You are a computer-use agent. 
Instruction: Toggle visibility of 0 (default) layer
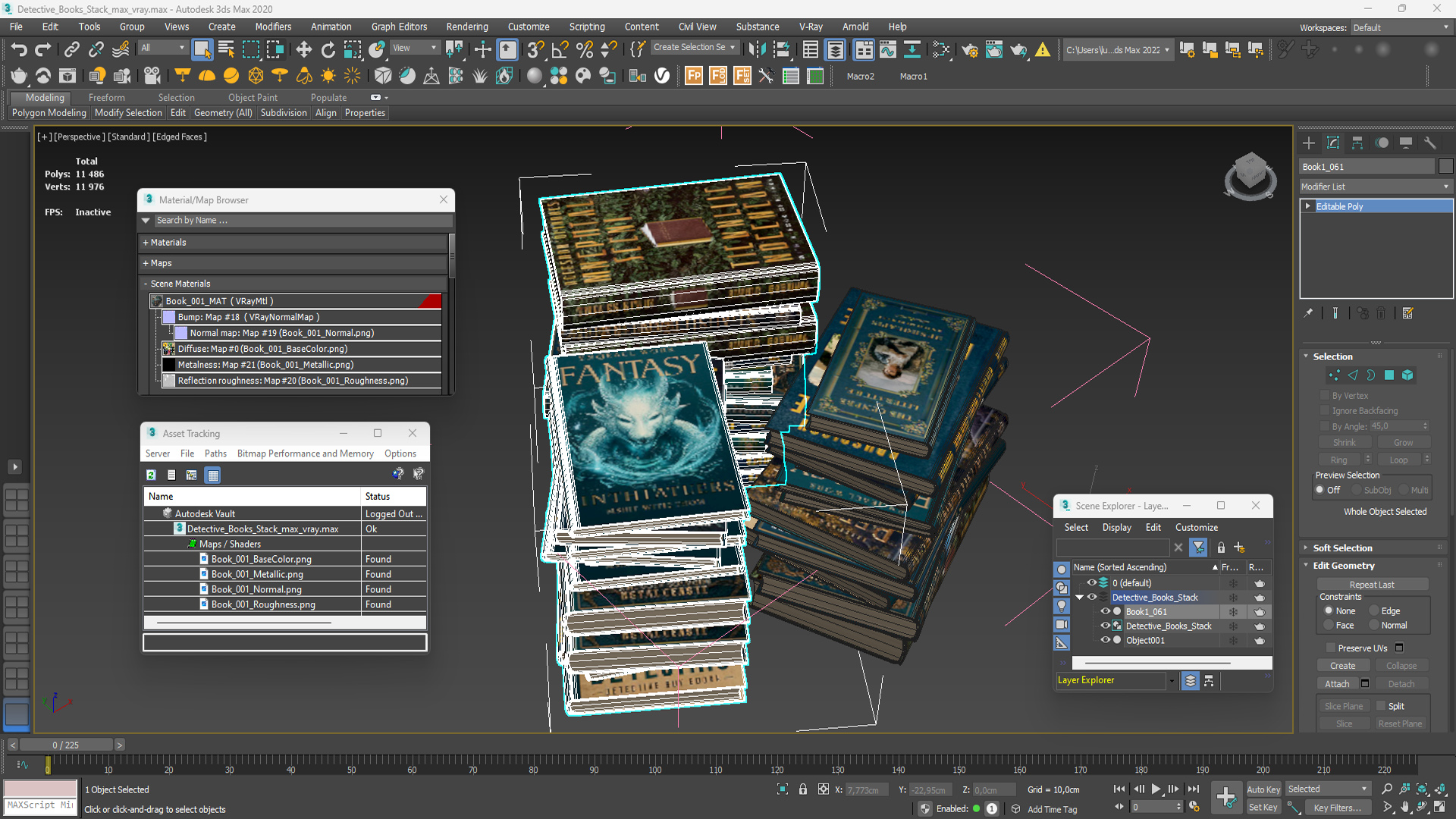(1092, 583)
